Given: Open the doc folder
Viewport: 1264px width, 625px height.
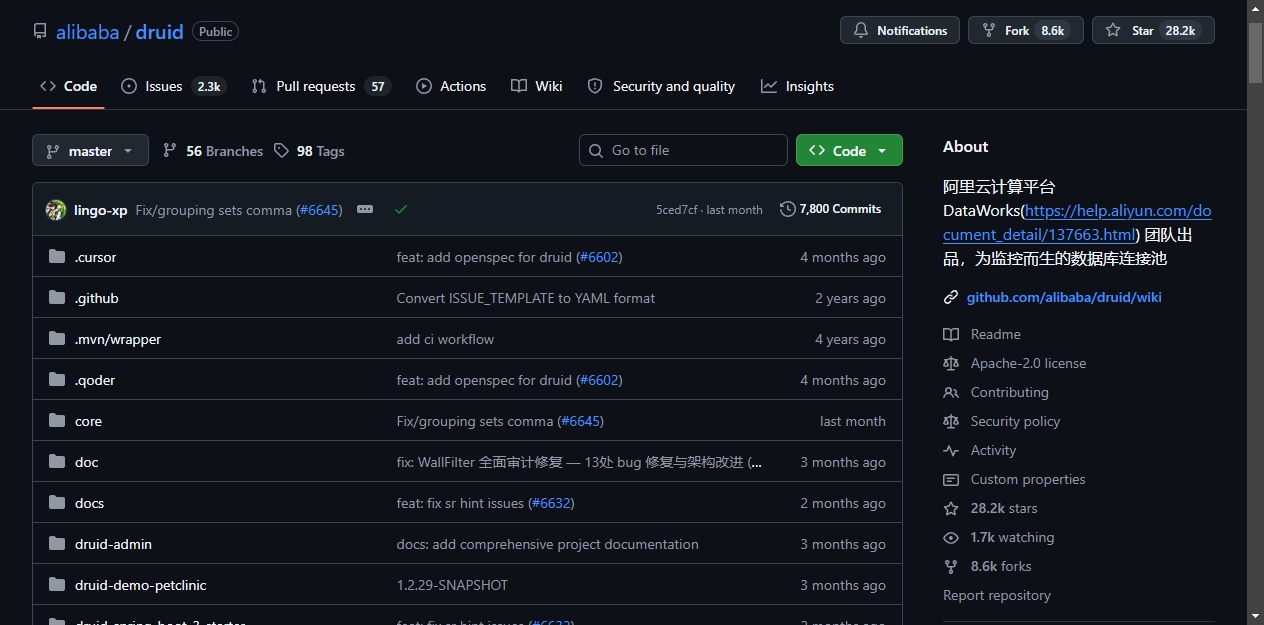Looking at the screenshot, I should (86, 462).
